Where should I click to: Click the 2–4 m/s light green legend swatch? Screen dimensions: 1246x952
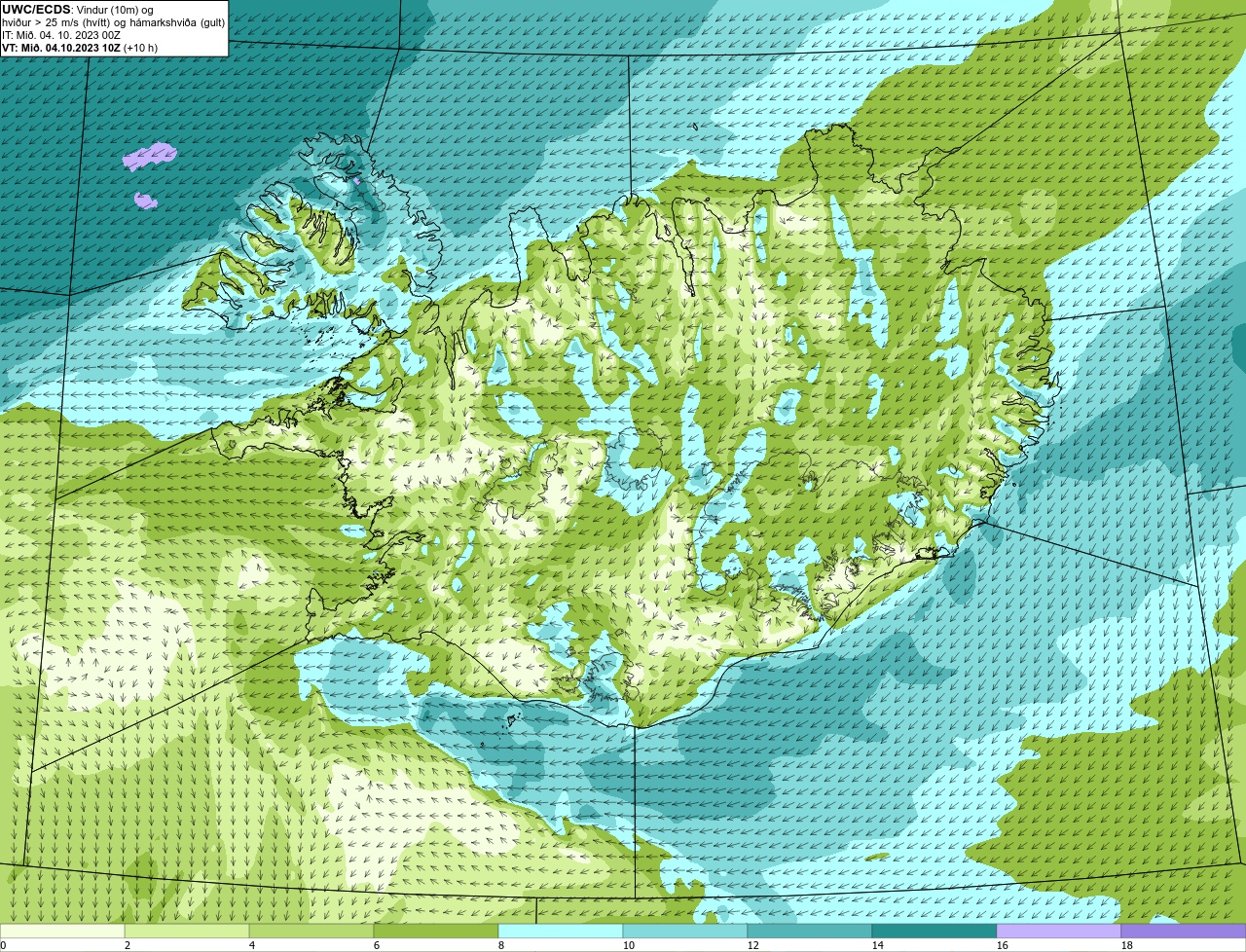187,932
